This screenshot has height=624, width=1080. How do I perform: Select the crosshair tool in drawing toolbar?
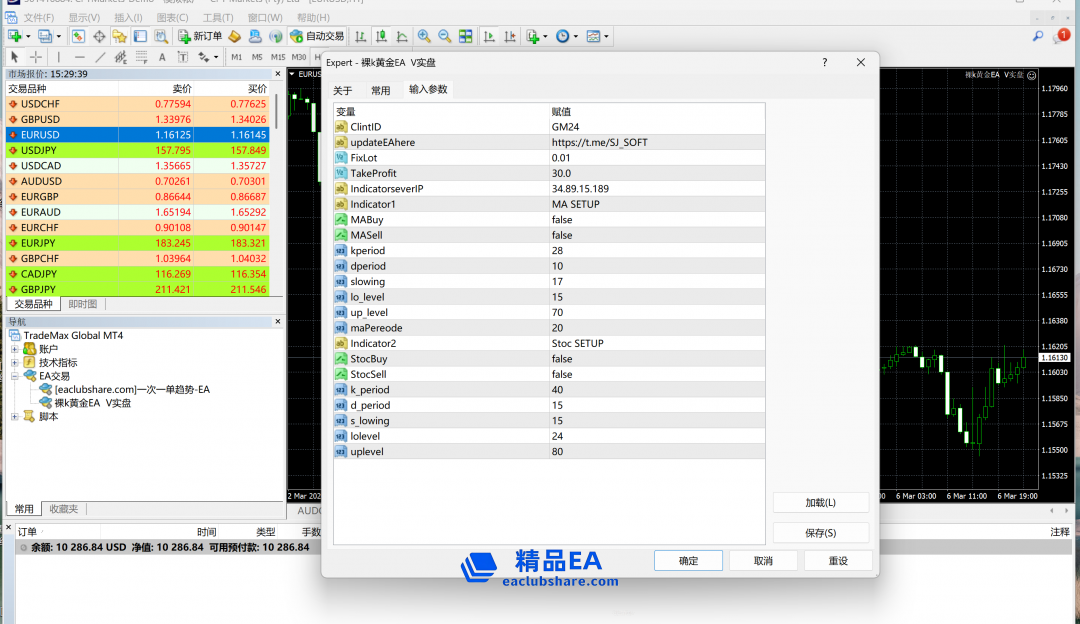click(x=35, y=57)
